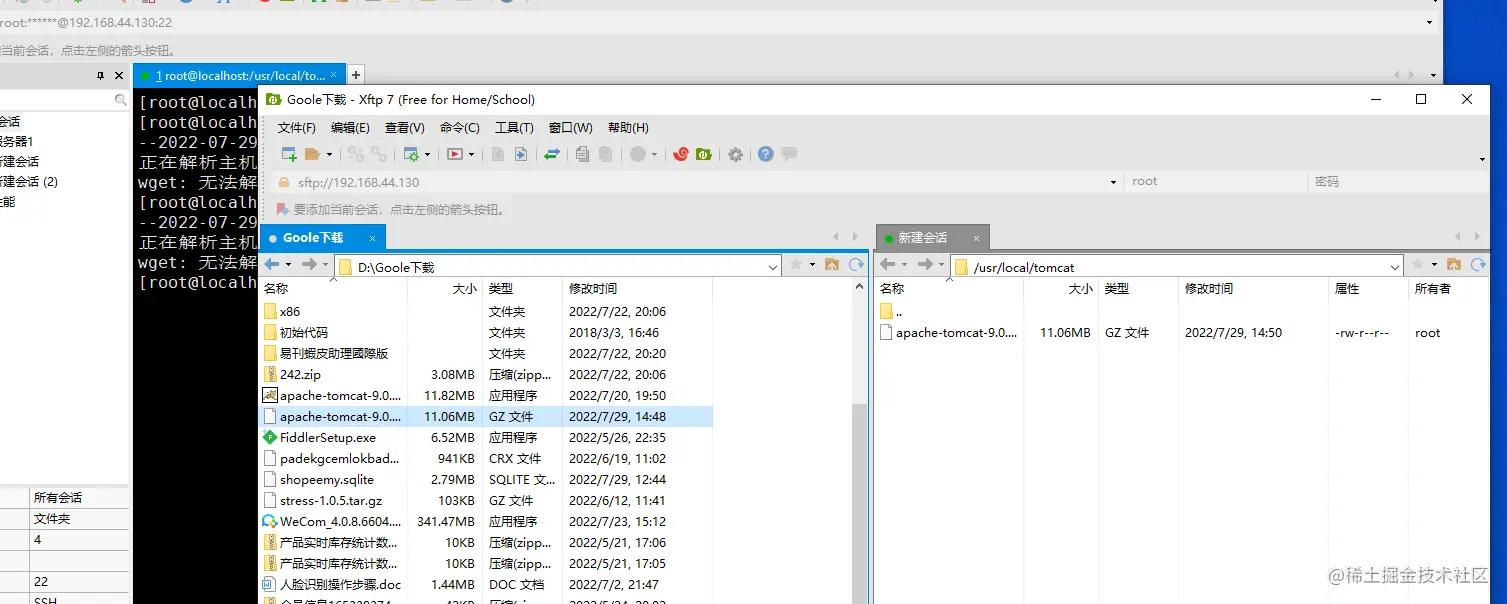Click remote pane home folder icon
This screenshot has height=604, width=1507.
(x=1454, y=265)
